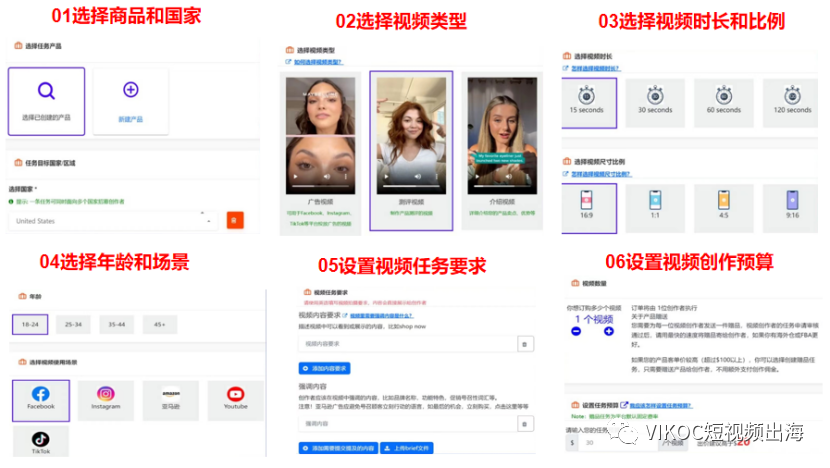This screenshot has height=468, width=830.
Task: Open more options on 广告视频 video
Action: click(346, 176)
